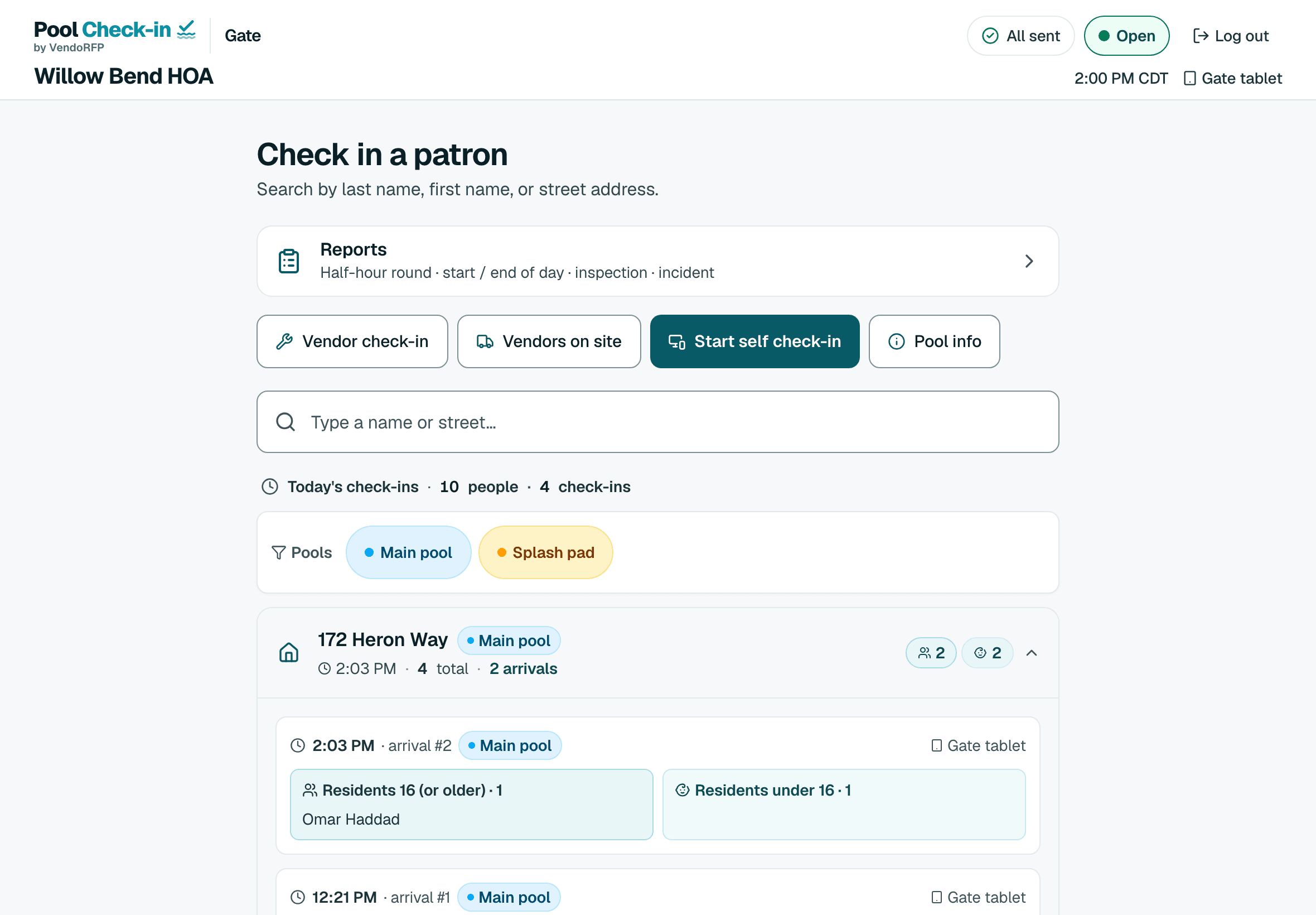Select the Gate tab label in the header
1316x915 pixels.
[x=243, y=36]
